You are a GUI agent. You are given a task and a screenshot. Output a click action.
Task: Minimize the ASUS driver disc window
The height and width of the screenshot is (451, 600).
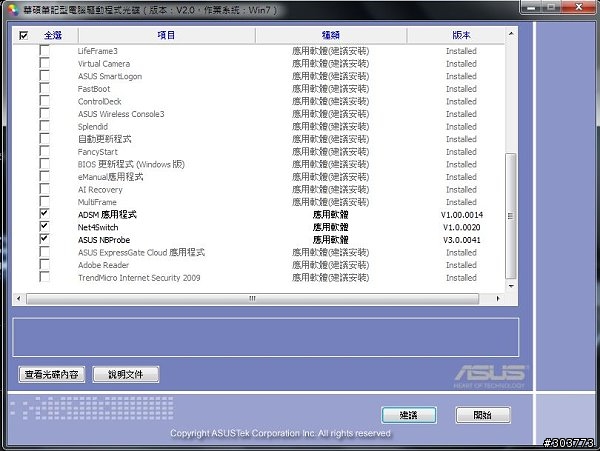[x=533, y=7]
